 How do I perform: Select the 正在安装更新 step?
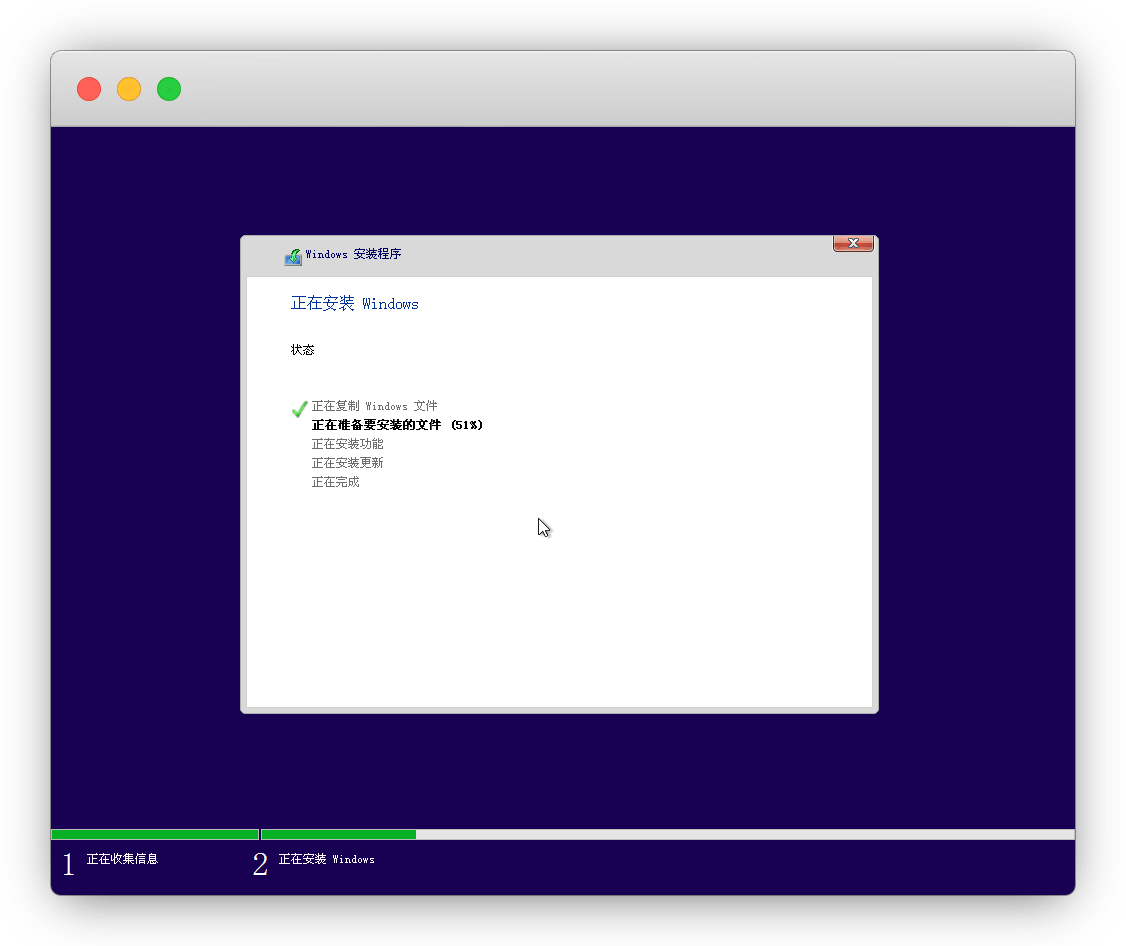pyautogui.click(x=347, y=463)
